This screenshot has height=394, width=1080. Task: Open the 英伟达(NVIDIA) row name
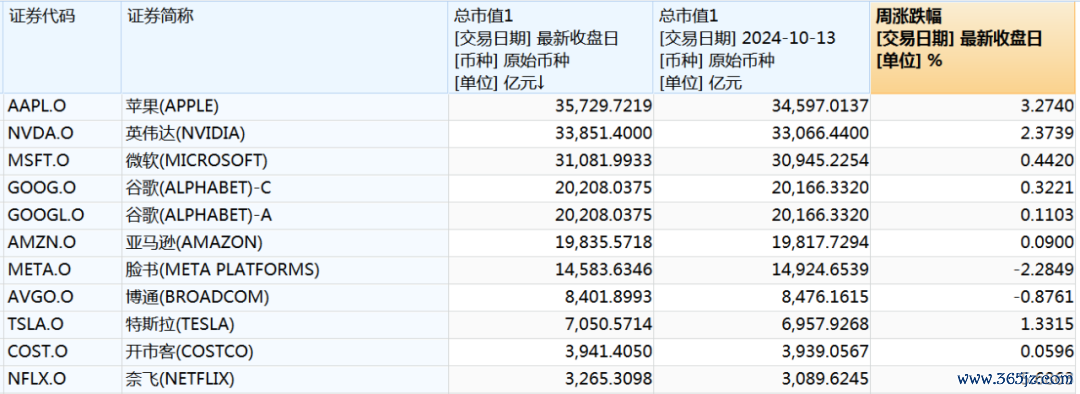[185, 134]
